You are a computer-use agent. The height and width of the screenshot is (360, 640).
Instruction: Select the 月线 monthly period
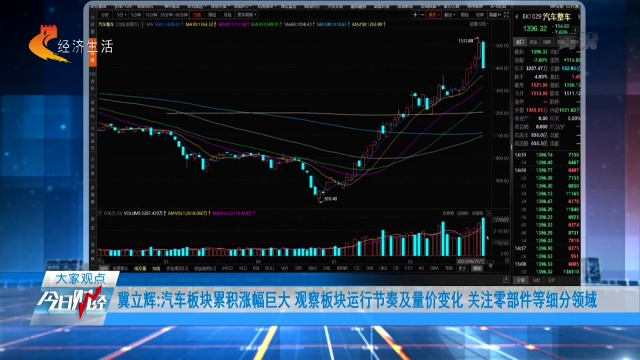click(x=227, y=15)
